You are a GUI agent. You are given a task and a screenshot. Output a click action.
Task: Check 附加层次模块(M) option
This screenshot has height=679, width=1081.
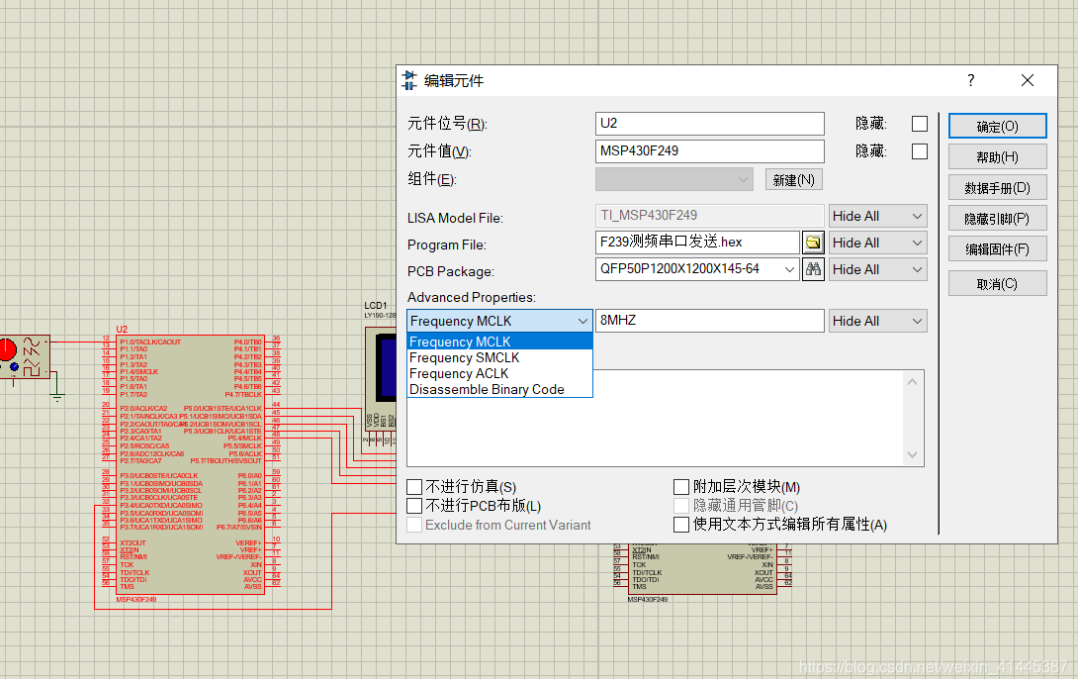pos(683,486)
